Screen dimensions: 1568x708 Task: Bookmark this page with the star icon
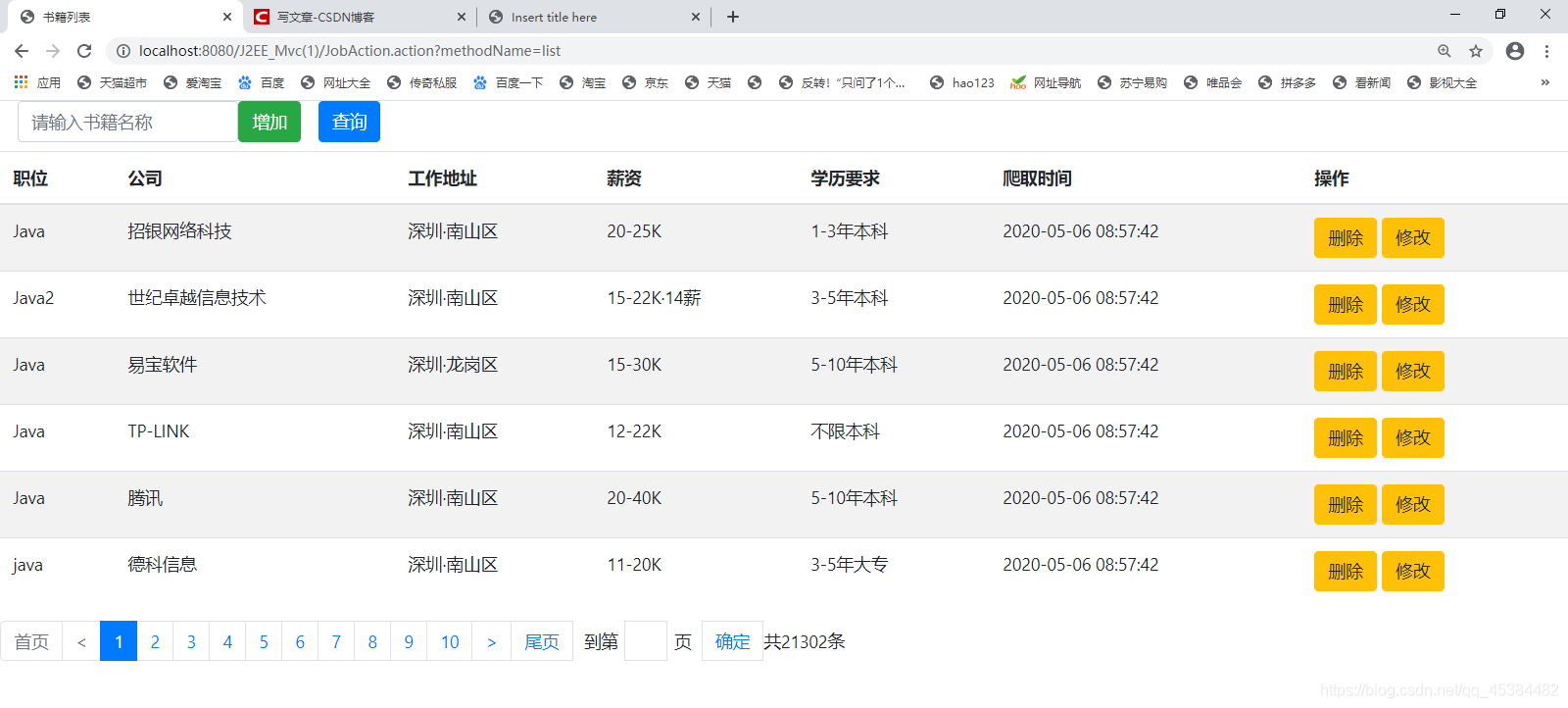[1476, 51]
